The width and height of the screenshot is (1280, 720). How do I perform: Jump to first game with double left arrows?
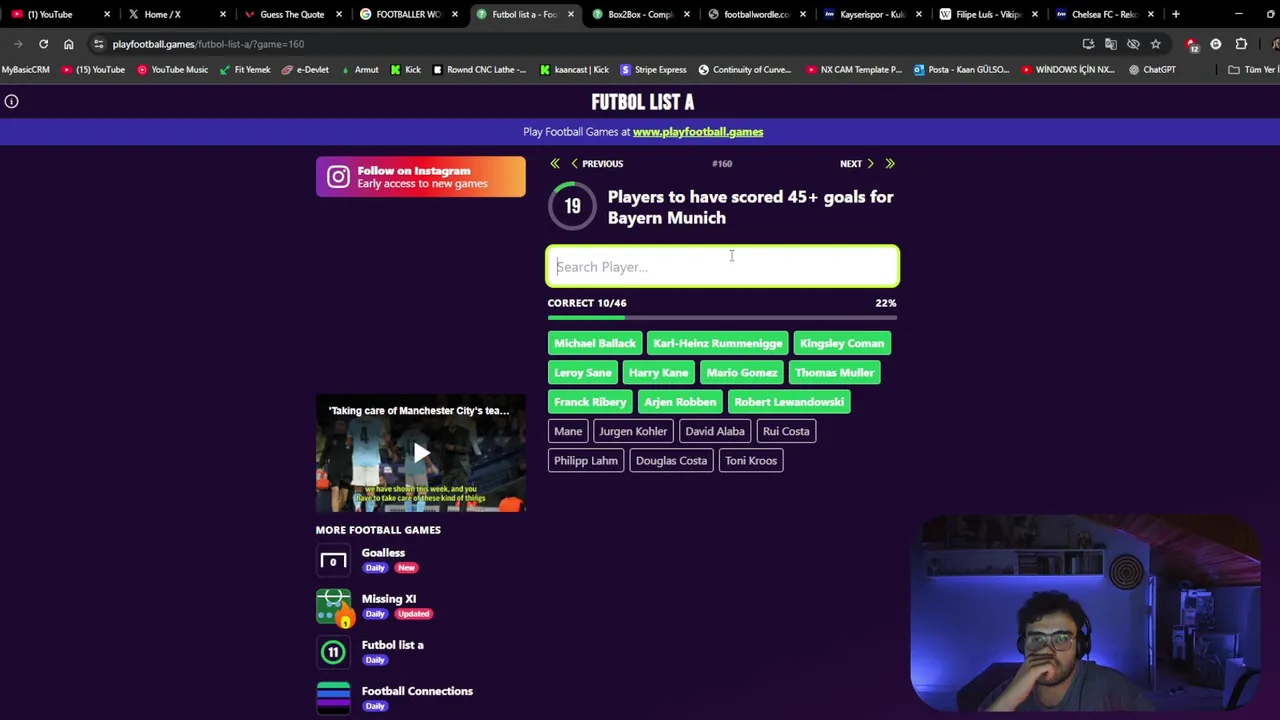click(x=555, y=164)
